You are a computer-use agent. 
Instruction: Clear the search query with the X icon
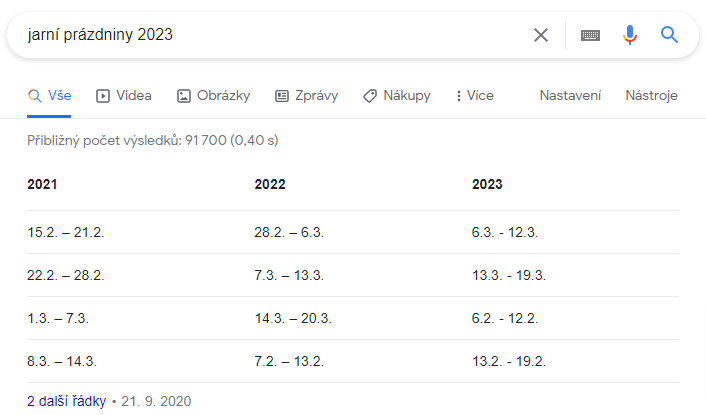click(x=541, y=35)
